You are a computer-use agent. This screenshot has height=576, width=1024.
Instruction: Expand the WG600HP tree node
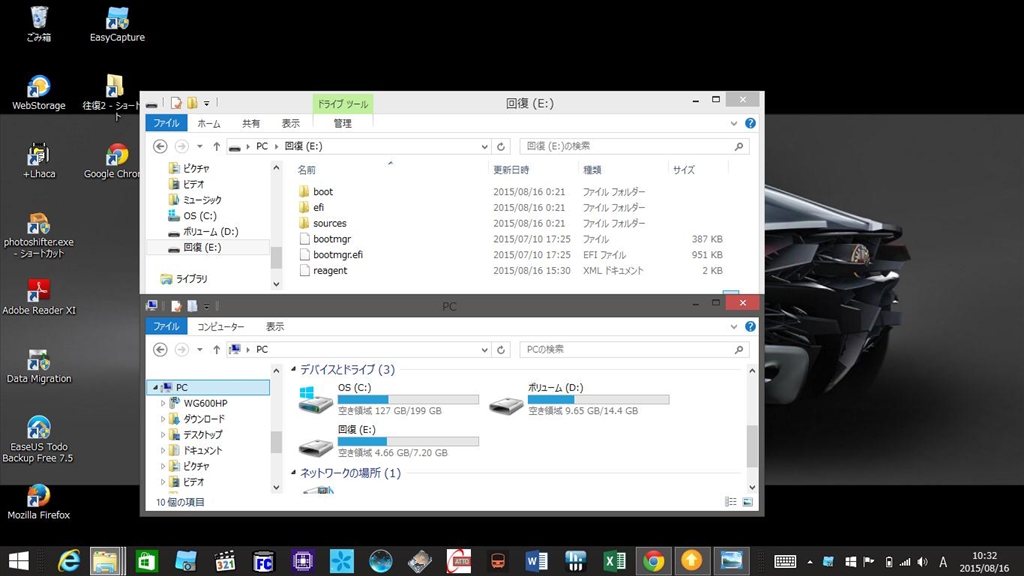(x=163, y=404)
